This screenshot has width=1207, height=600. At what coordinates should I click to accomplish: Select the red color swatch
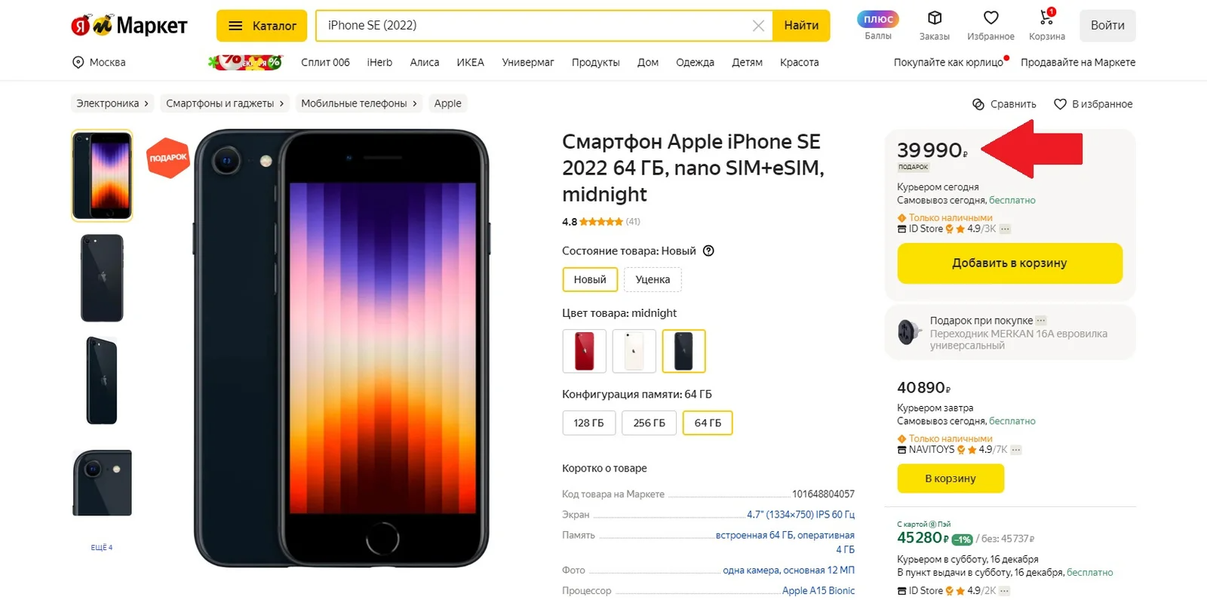click(584, 351)
